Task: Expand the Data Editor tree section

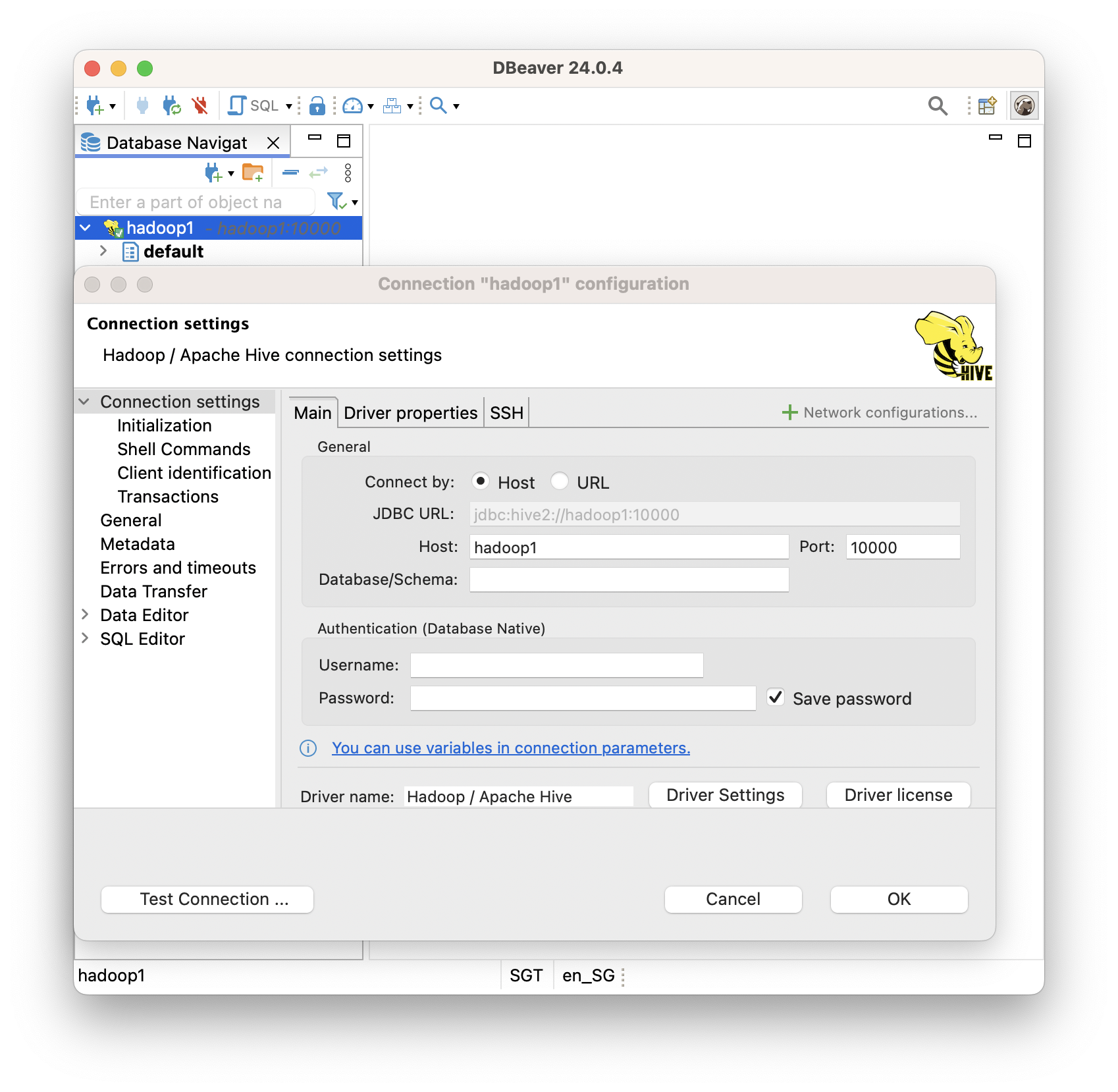Action: 85,614
